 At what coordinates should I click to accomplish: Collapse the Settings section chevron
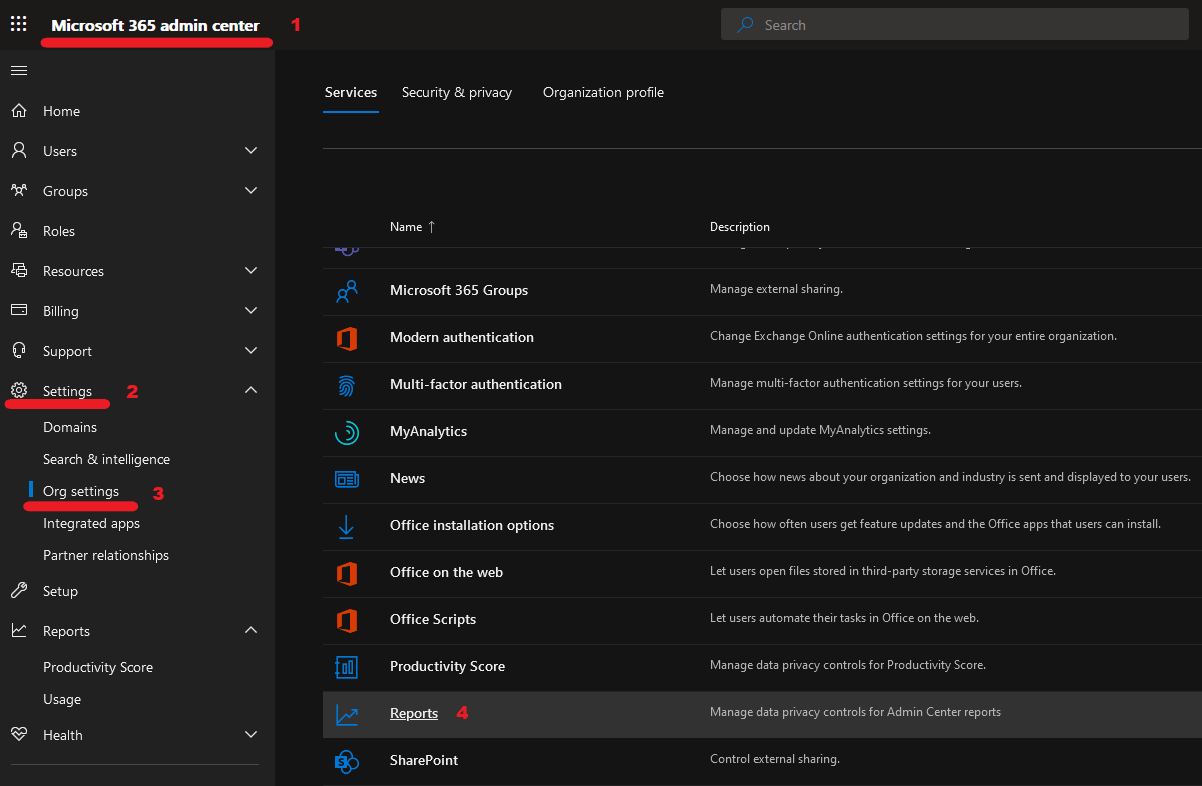pos(251,390)
